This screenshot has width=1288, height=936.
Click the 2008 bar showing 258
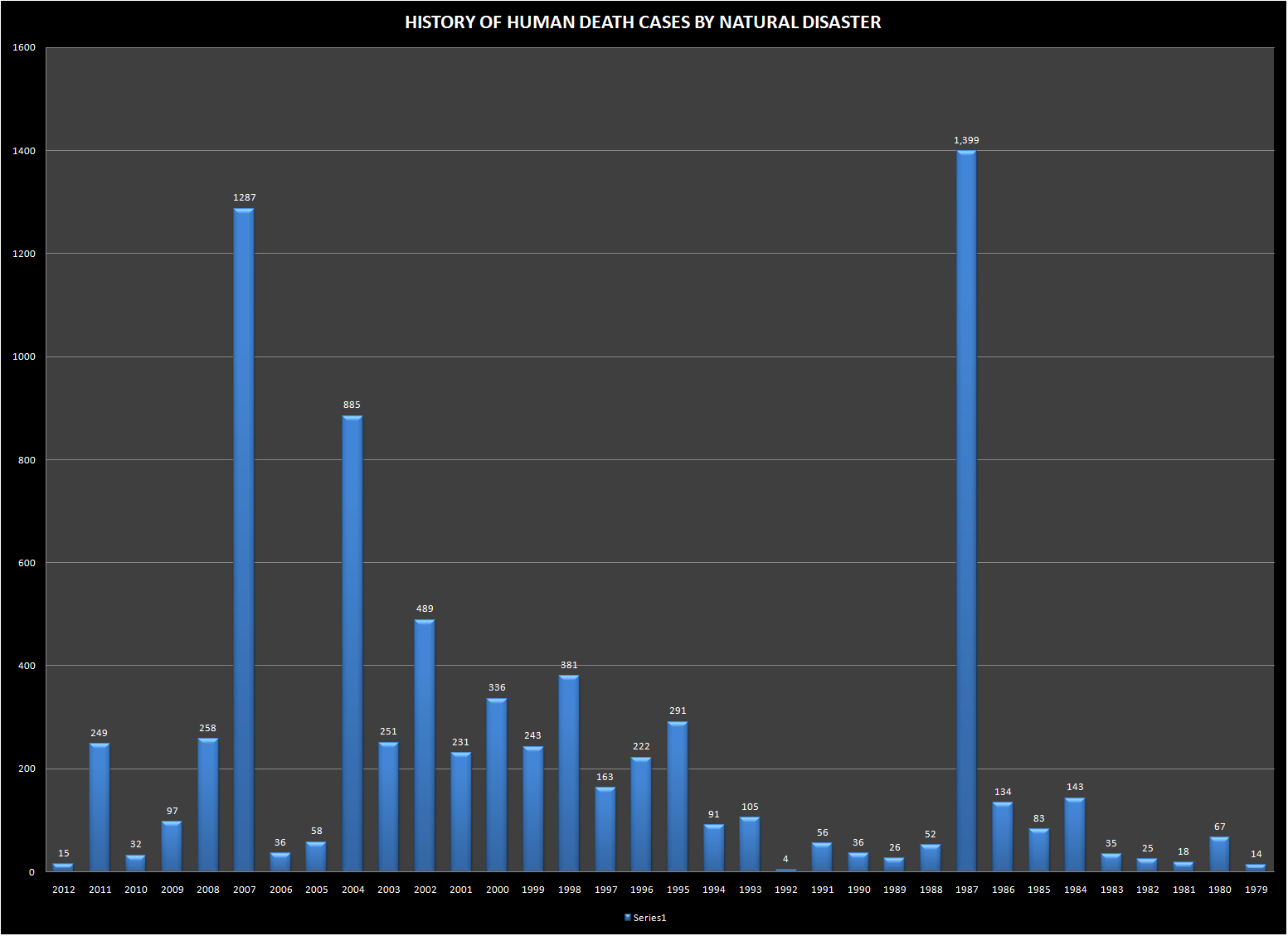coord(208,804)
